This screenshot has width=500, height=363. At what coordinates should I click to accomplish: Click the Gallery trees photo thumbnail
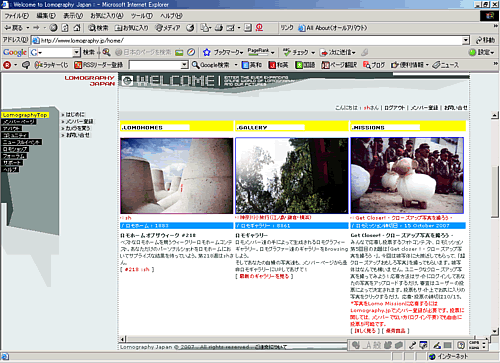click(x=292, y=176)
